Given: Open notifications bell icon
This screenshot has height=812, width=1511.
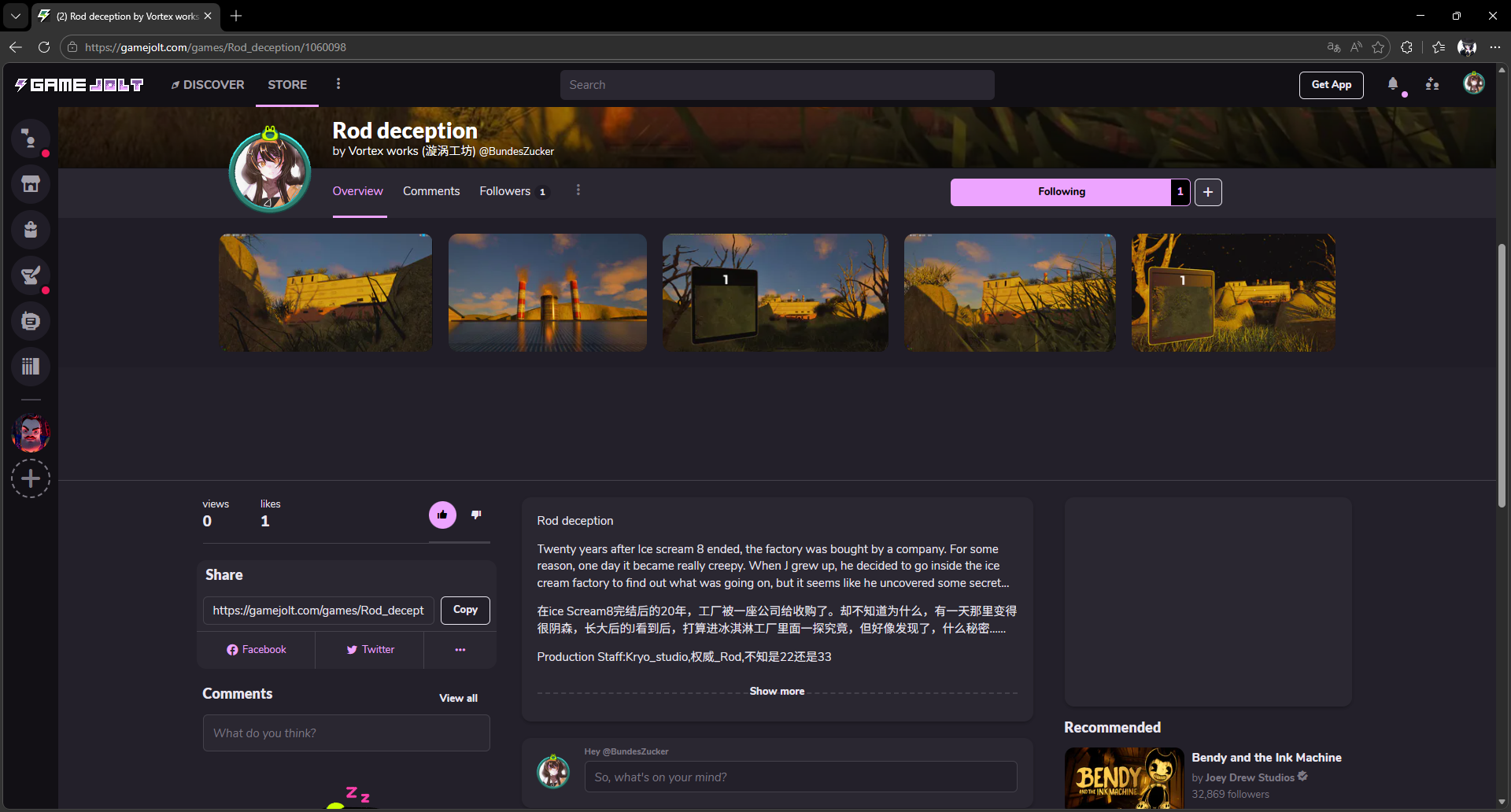Looking at the screenshot, I should click(x=1393, y=84).
